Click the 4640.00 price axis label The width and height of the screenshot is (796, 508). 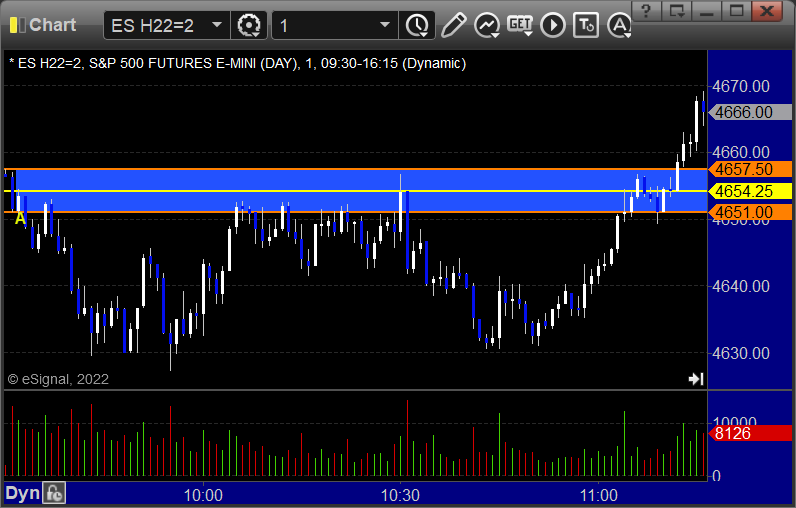[x=741, y=286]
